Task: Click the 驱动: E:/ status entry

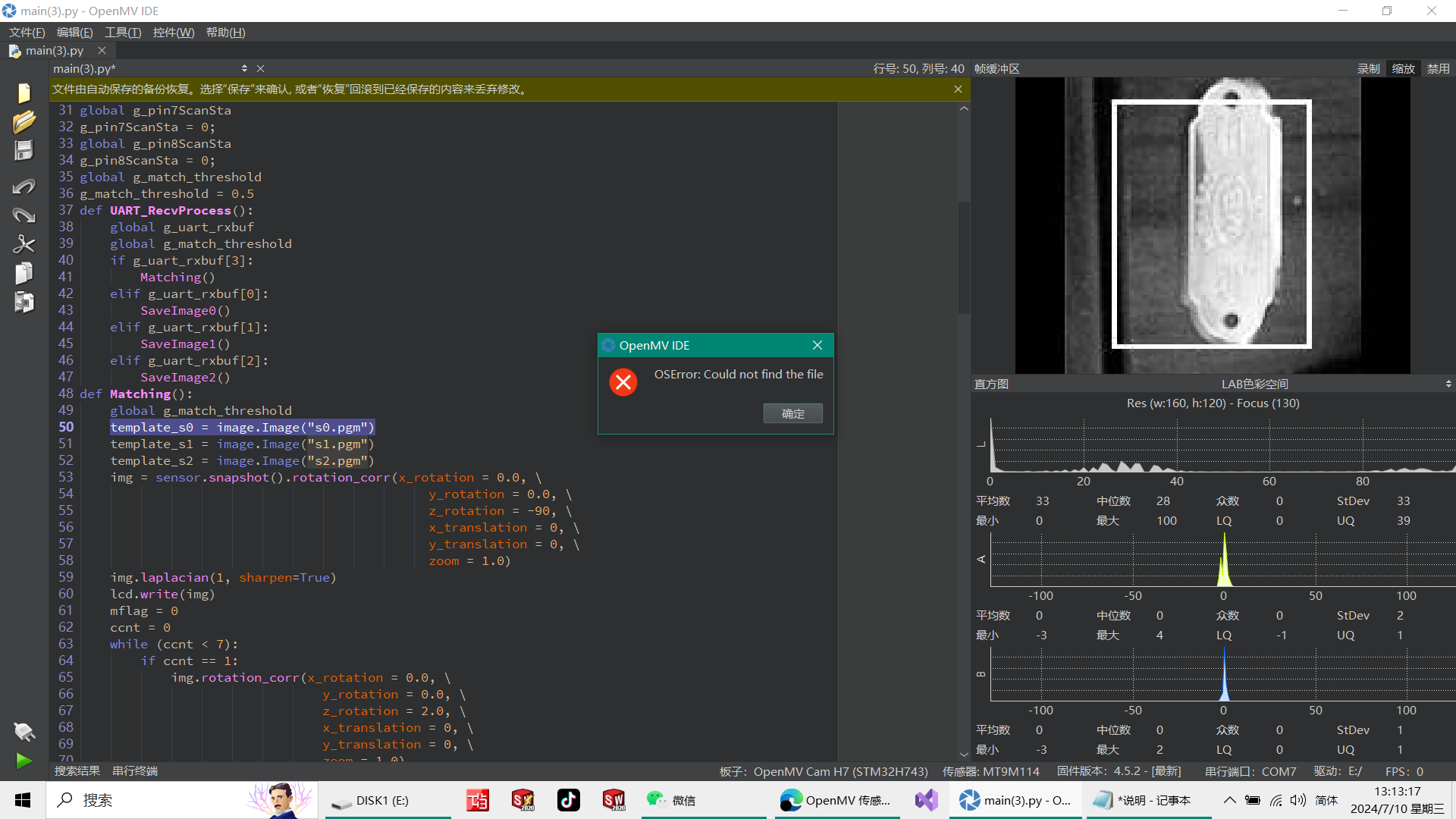Action: pyautogui.click(x=1338, y=771)
